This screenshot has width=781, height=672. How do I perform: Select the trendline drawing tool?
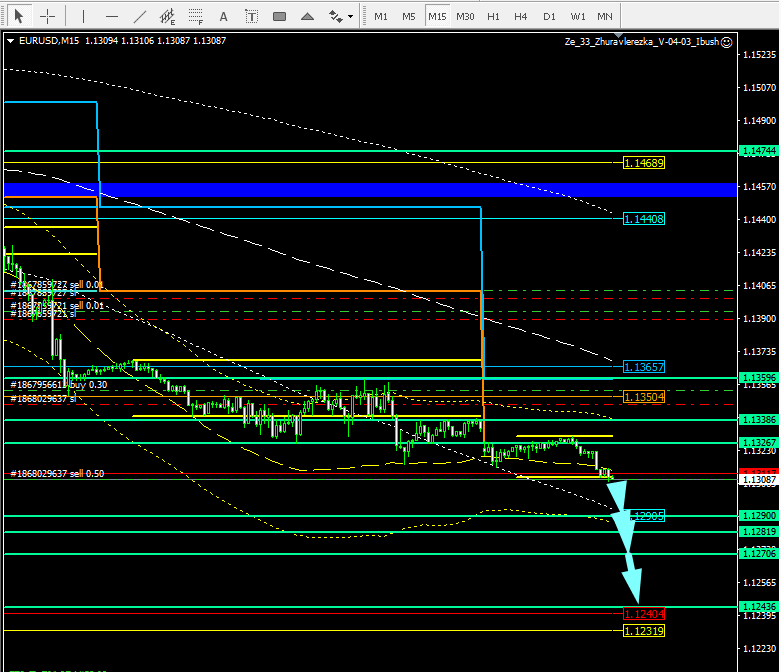pos(140,16)
